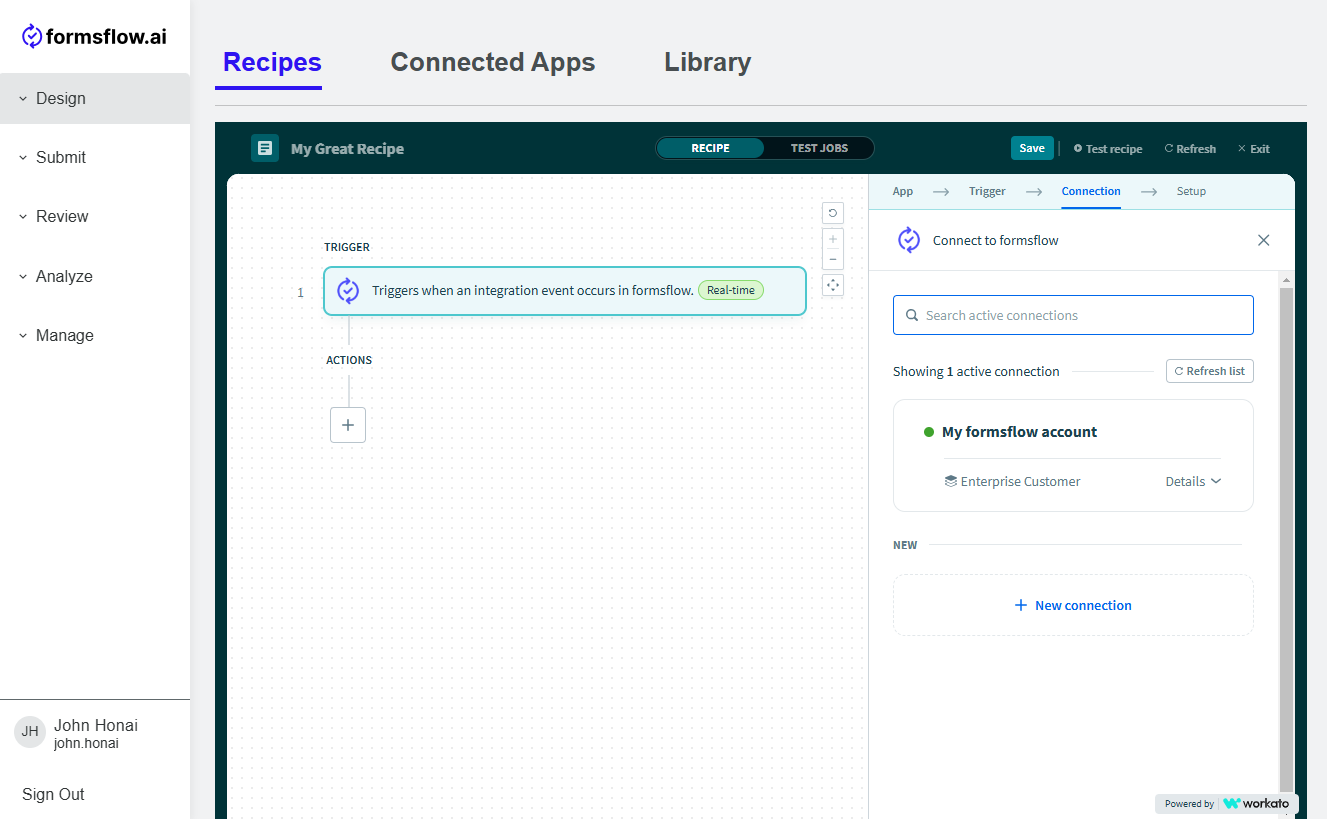1327x819 pixels.
Task: Click the recipe document icon beside My Great Recipe
Action: click(x=265, y=148)
